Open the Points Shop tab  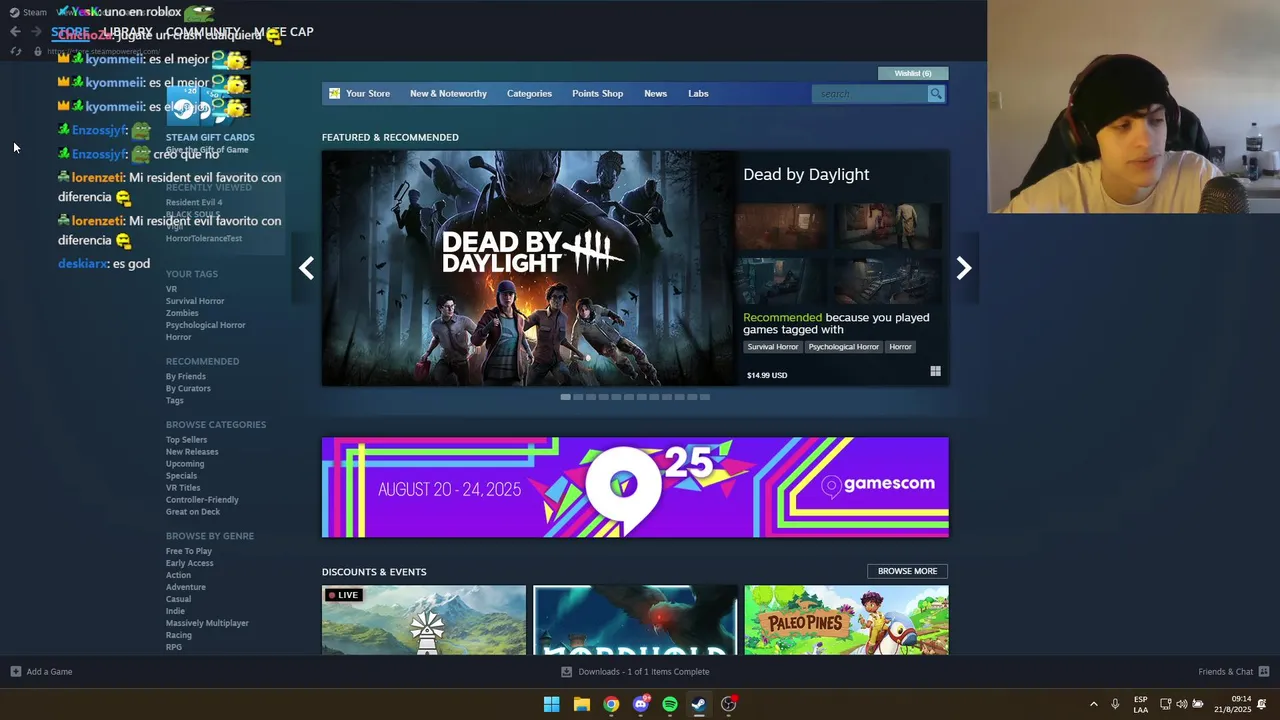[x=597, y=94]
